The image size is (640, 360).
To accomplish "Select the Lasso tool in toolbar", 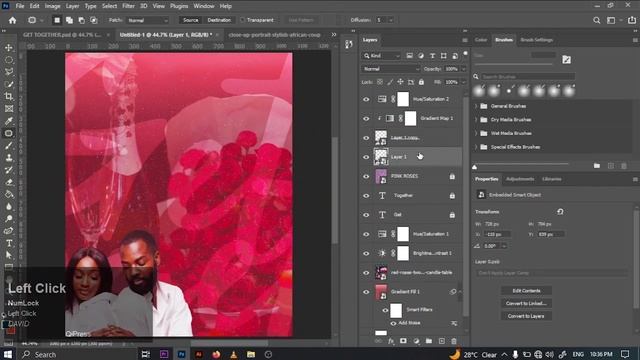I will (9, 72).
